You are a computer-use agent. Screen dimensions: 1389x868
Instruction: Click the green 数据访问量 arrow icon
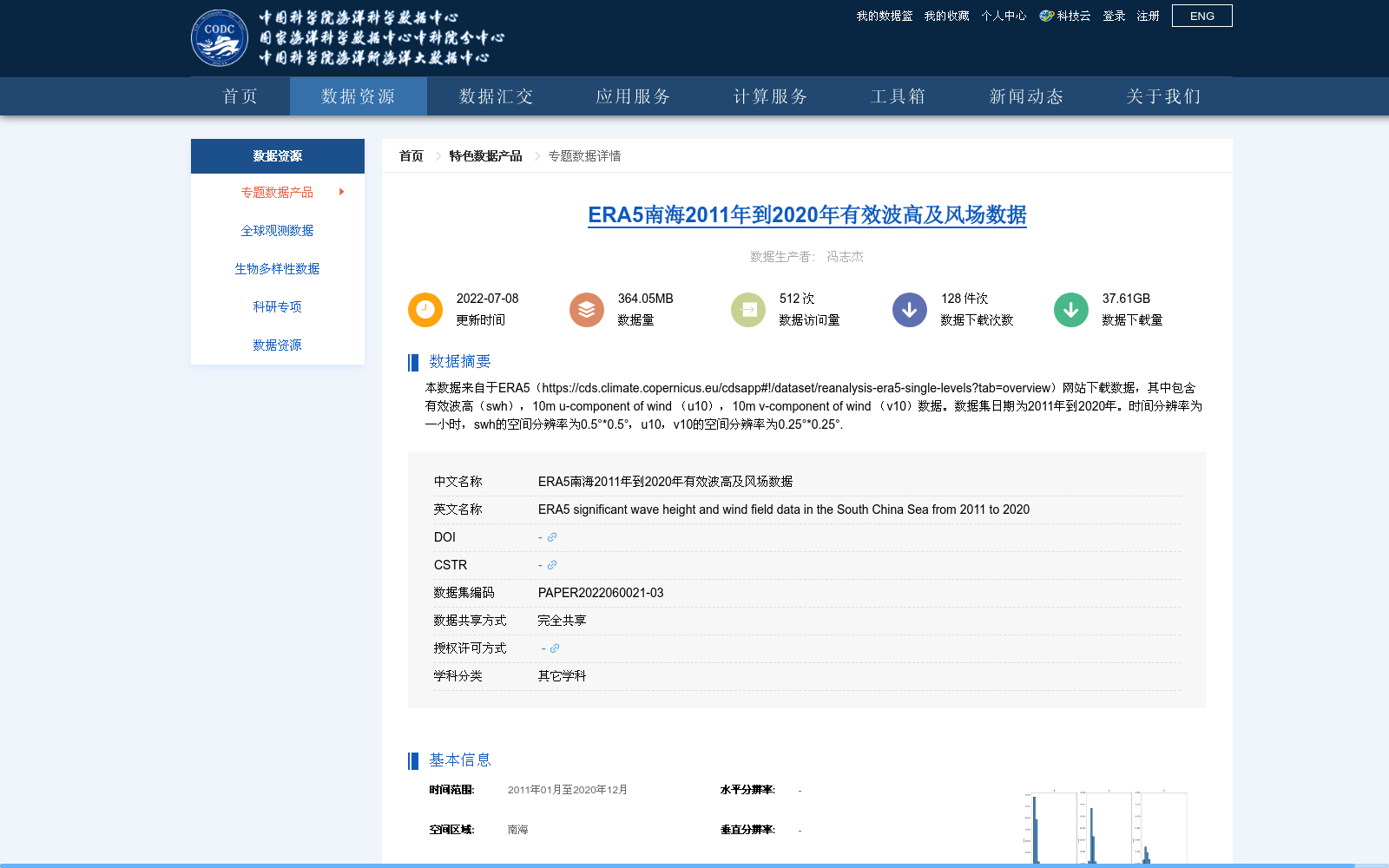click(747, 309)
